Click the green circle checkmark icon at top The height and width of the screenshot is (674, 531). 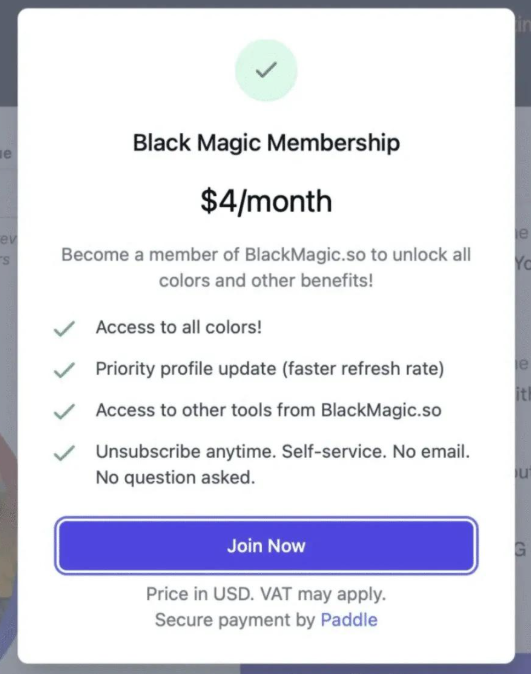[266, 70]
